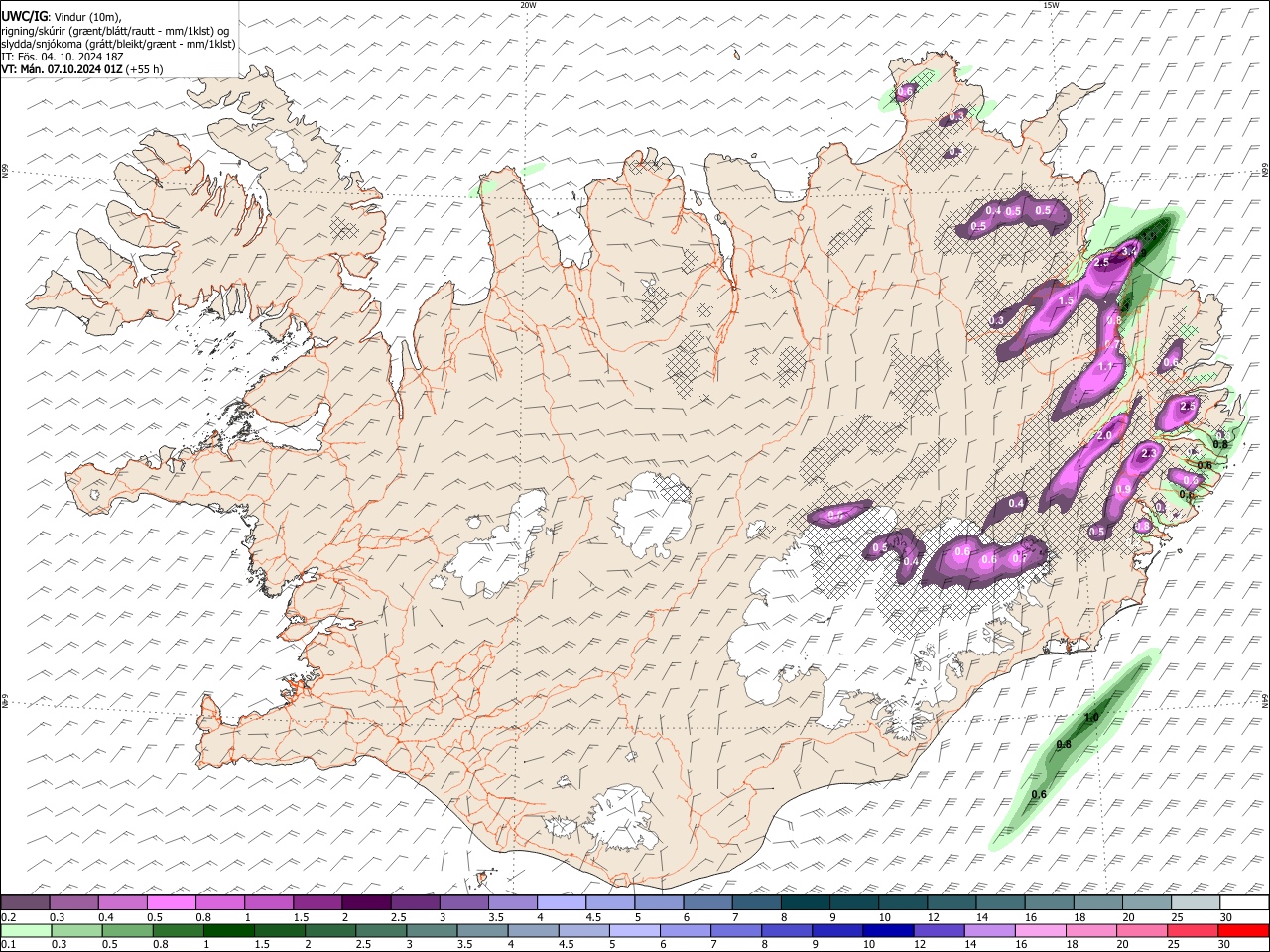Image resolution: width=1270 pixels, height=952 pixels.
Task: Pick the top-row legend swatch labeled 1.5
Action: tap(317, 903)
